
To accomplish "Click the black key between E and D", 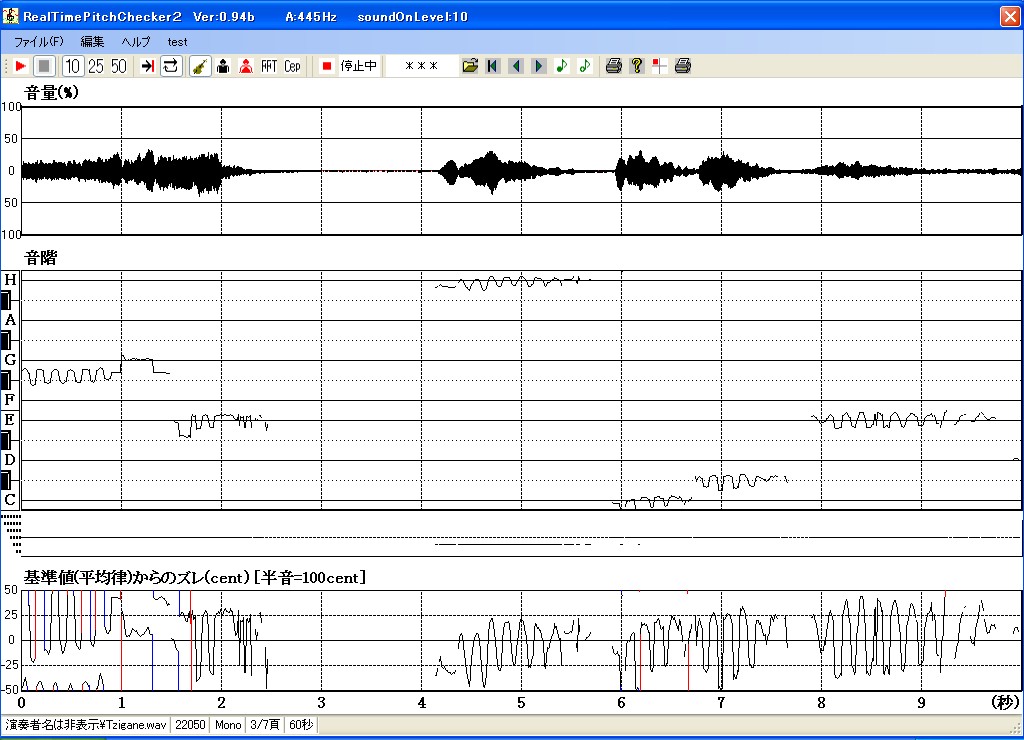I will click(x=6, y=440).
